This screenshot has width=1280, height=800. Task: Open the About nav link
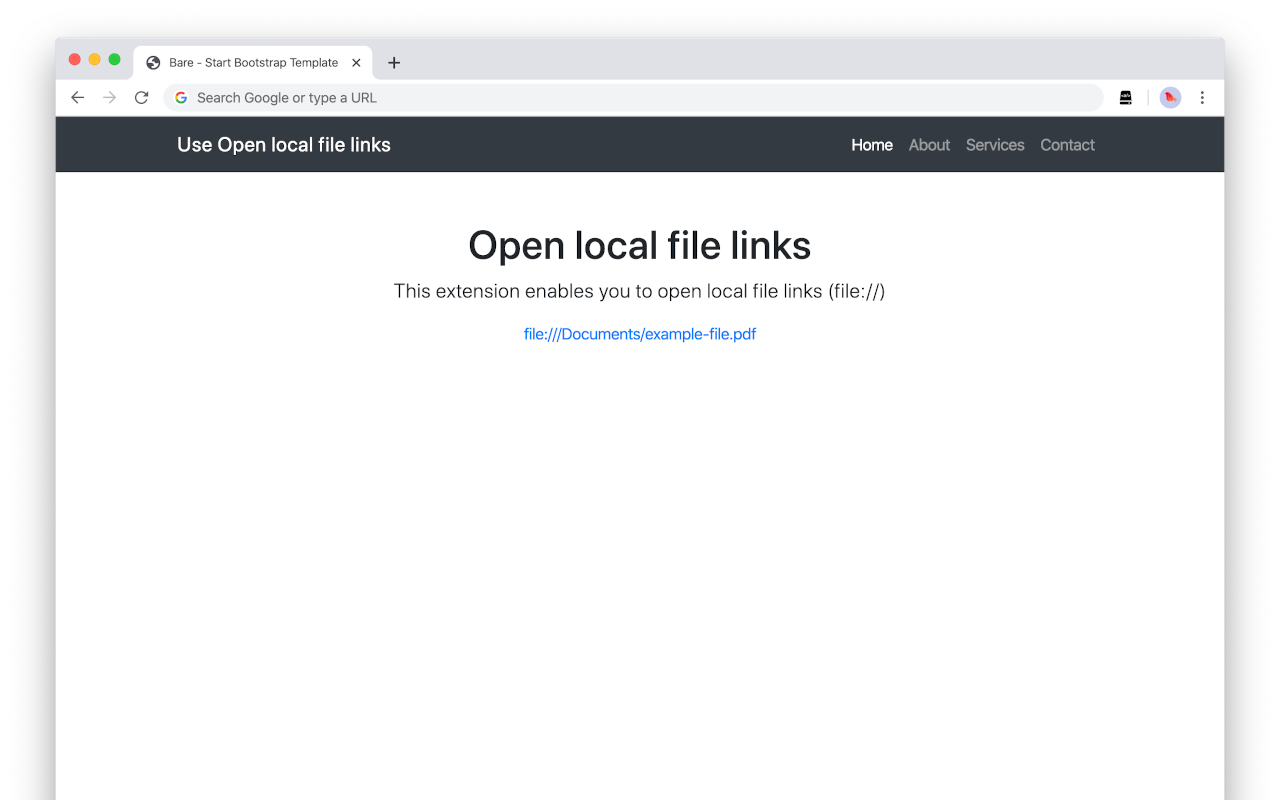coord(929,145)
